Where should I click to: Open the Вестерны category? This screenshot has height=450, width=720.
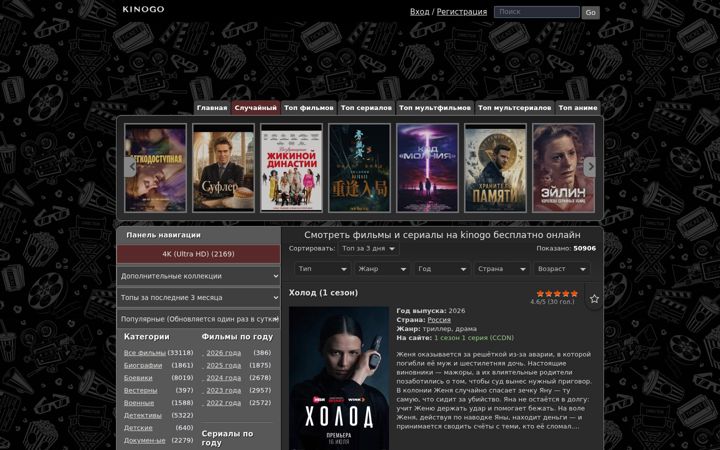pos(140,390)
